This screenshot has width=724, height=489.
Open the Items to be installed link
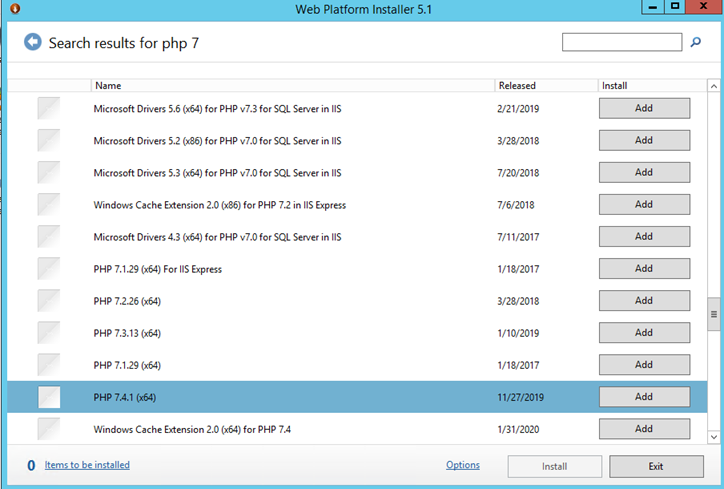[x=87, y=465]
